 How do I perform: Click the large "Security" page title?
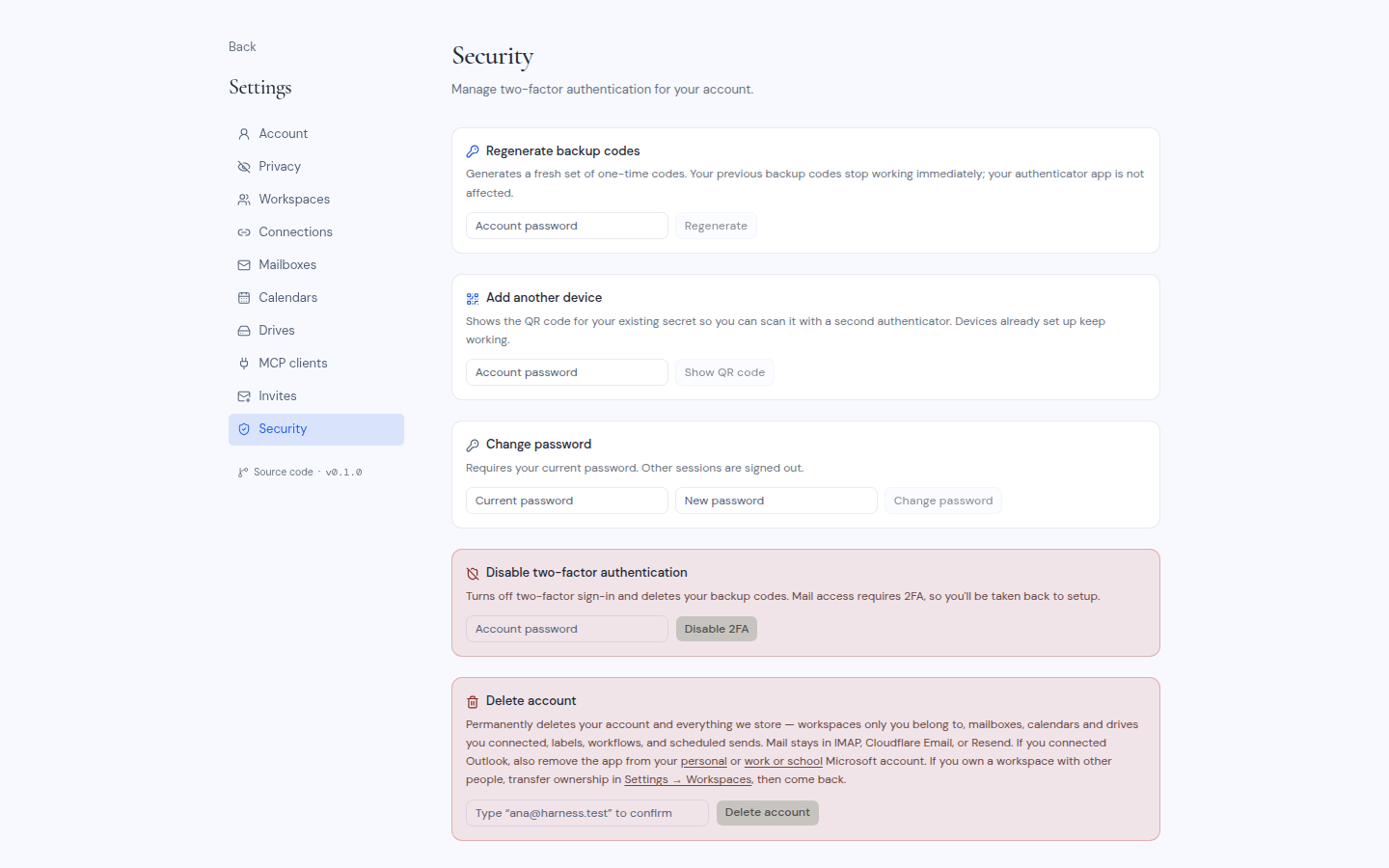[493, 57]
